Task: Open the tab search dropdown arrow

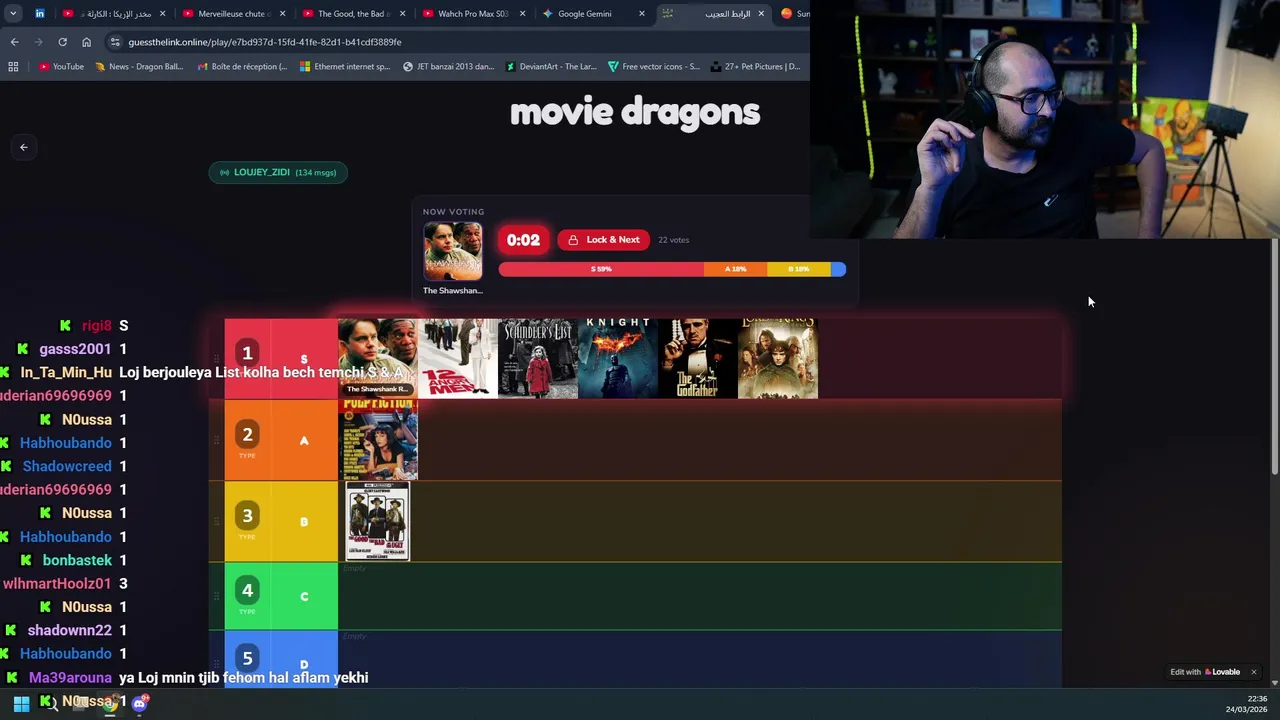Action: [13, 14]
